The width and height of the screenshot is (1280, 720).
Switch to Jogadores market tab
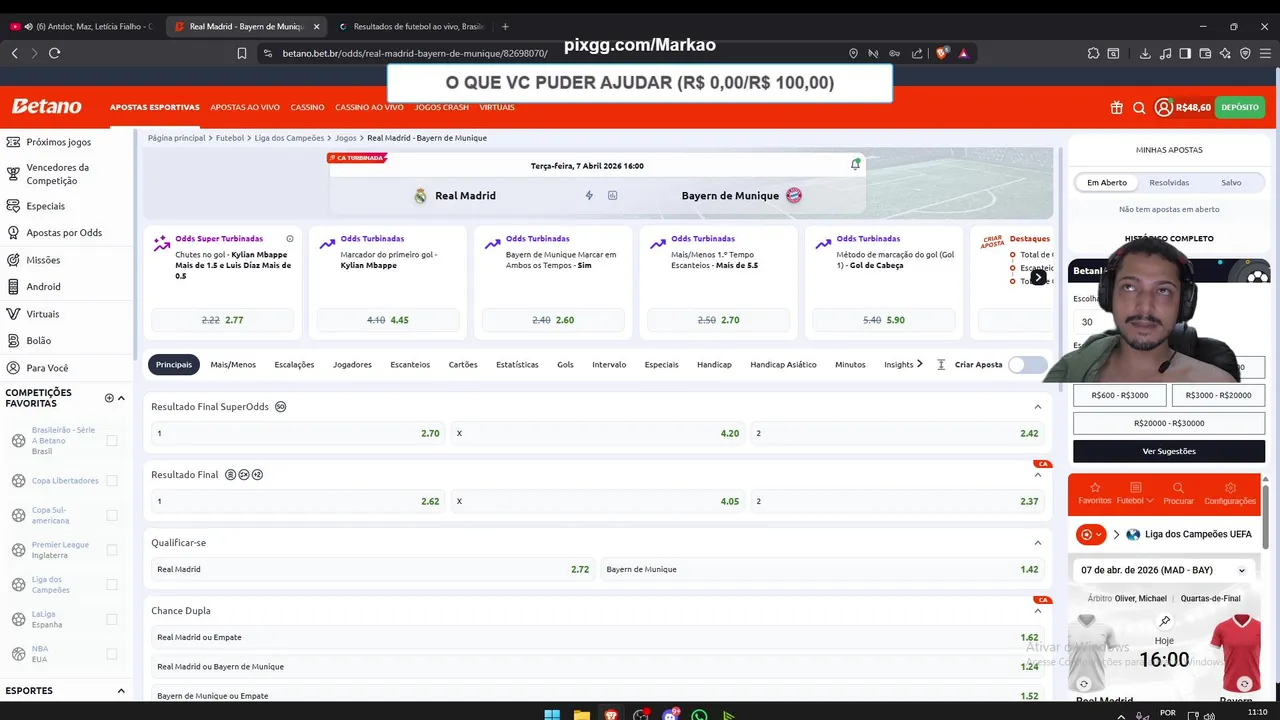pos(352,365)
